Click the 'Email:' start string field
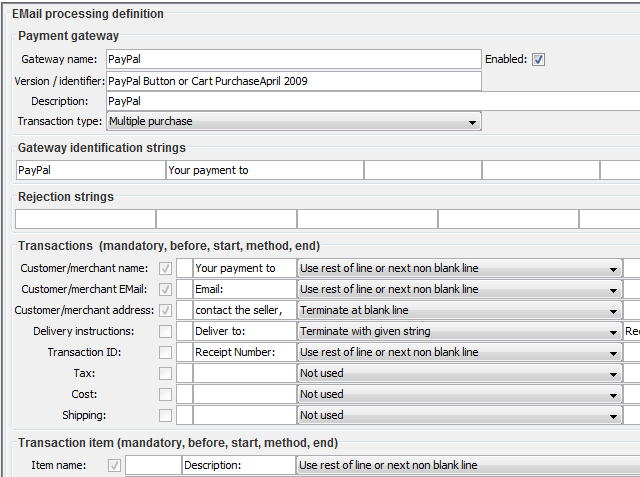640x477 pixels. click(x=244, y=289)
